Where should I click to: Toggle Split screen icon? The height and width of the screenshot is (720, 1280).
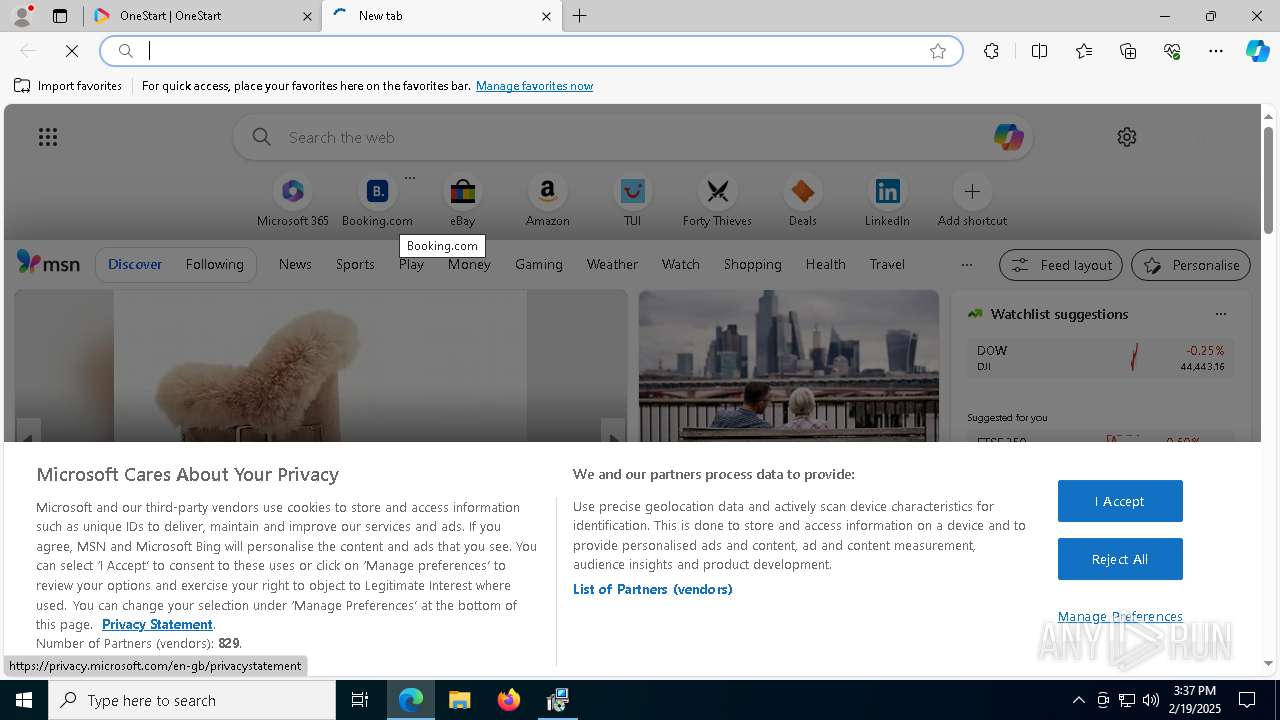click(x=1039, y=51)
